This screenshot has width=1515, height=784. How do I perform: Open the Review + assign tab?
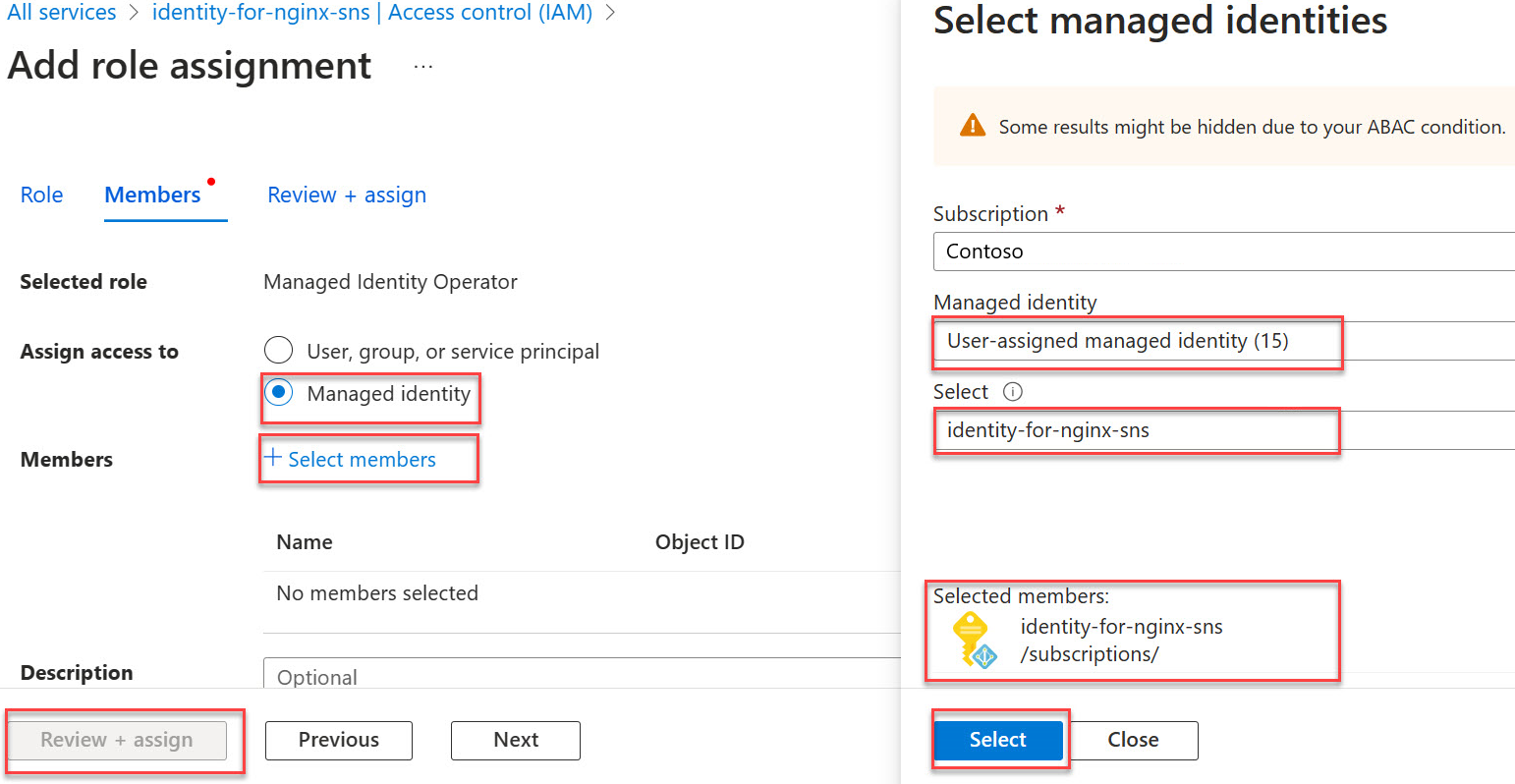(346, 195)
